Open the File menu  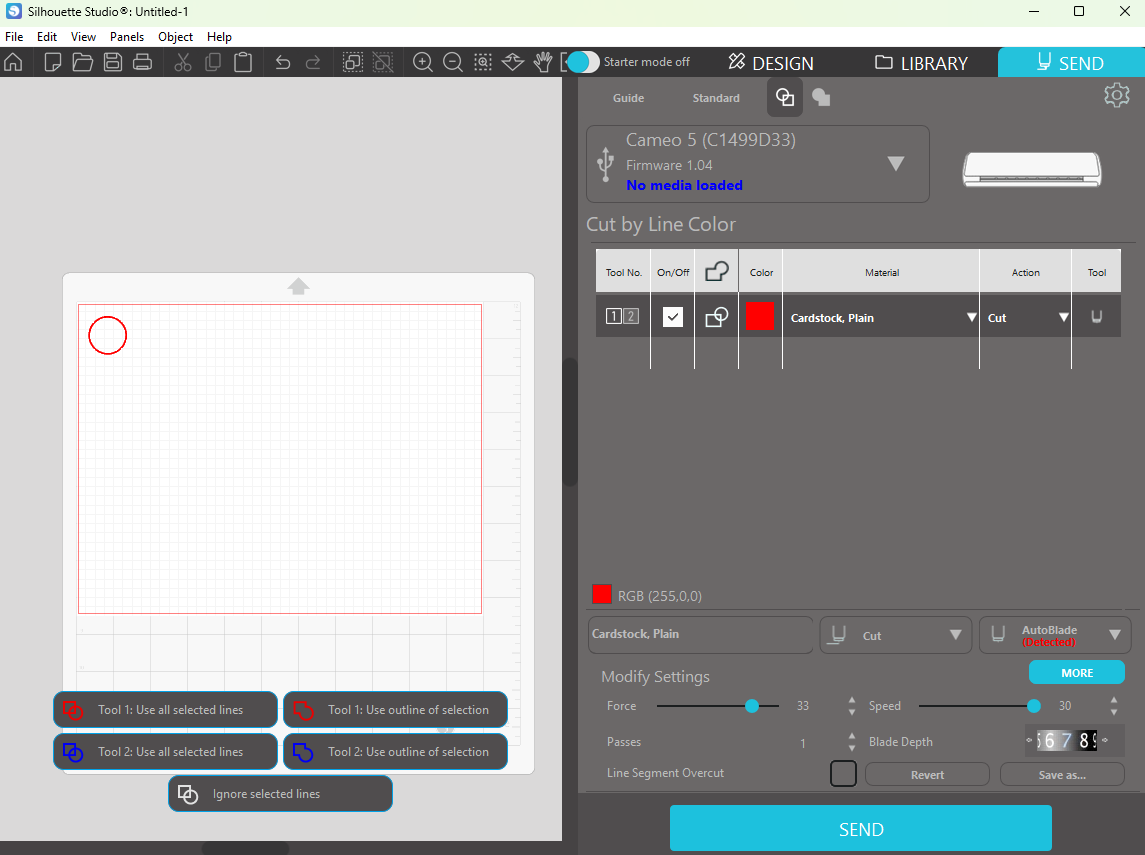click(x=14, y=37)
